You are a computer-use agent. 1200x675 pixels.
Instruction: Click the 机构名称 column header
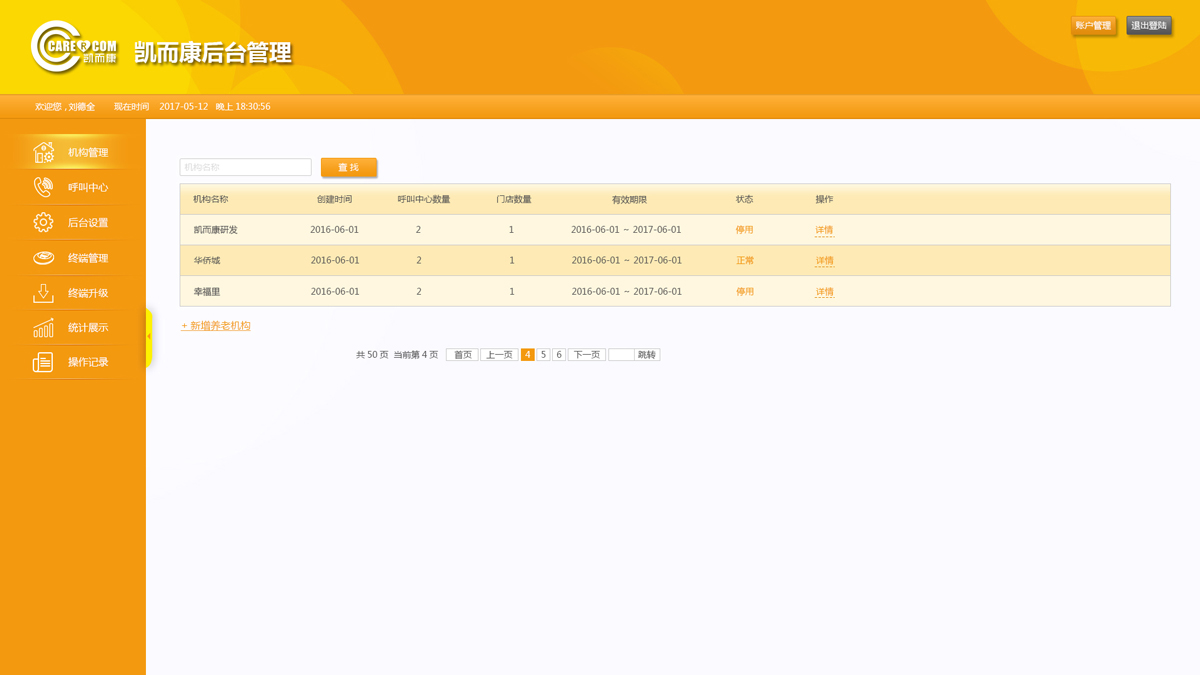point(211,200)
